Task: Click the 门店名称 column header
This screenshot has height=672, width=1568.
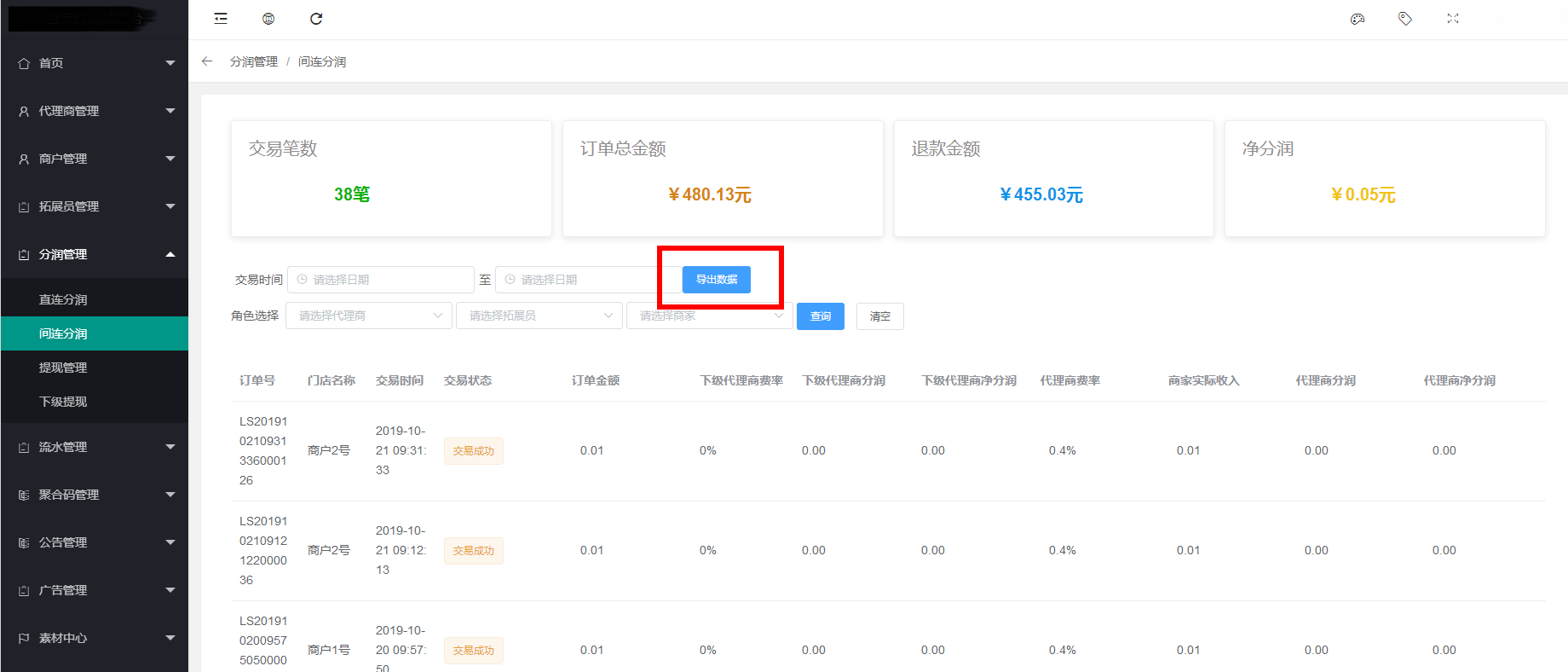Action: tap(331, 380)
